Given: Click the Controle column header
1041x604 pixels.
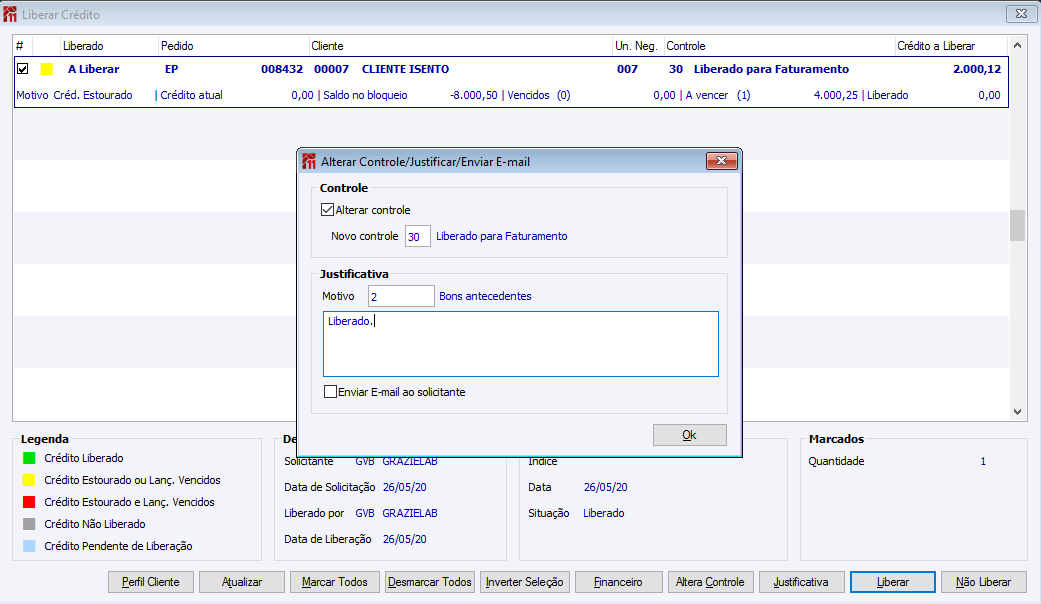Looking at the screenshot, I should tap(778, 46).
